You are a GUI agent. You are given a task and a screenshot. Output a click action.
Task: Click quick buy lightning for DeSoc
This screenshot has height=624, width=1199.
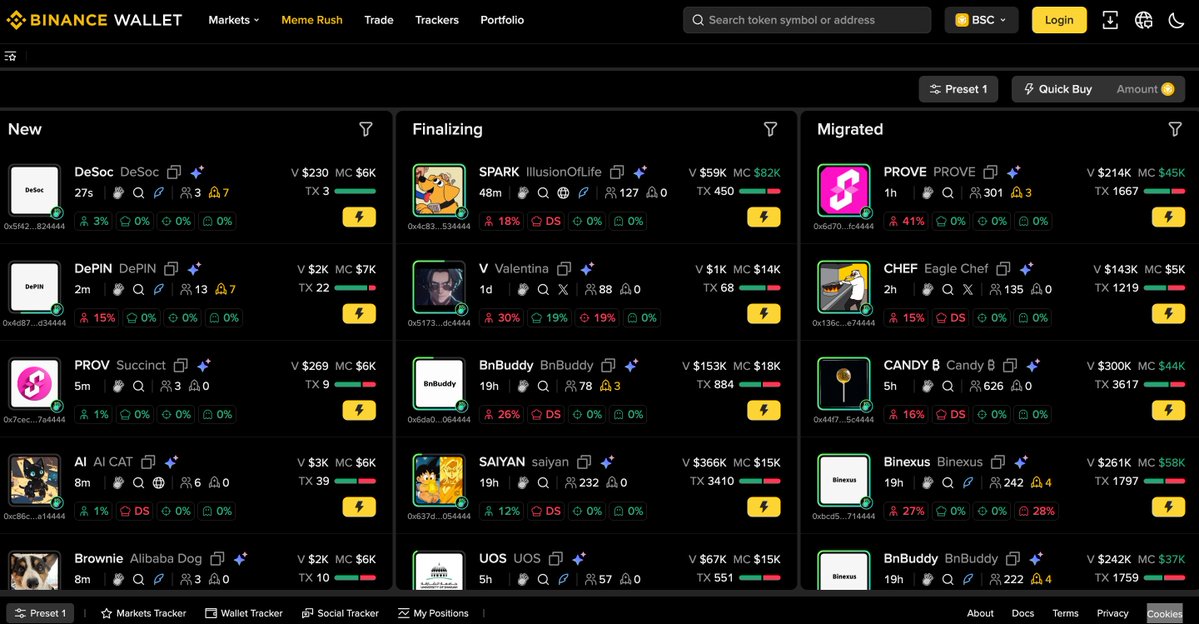tap(359, 217)
